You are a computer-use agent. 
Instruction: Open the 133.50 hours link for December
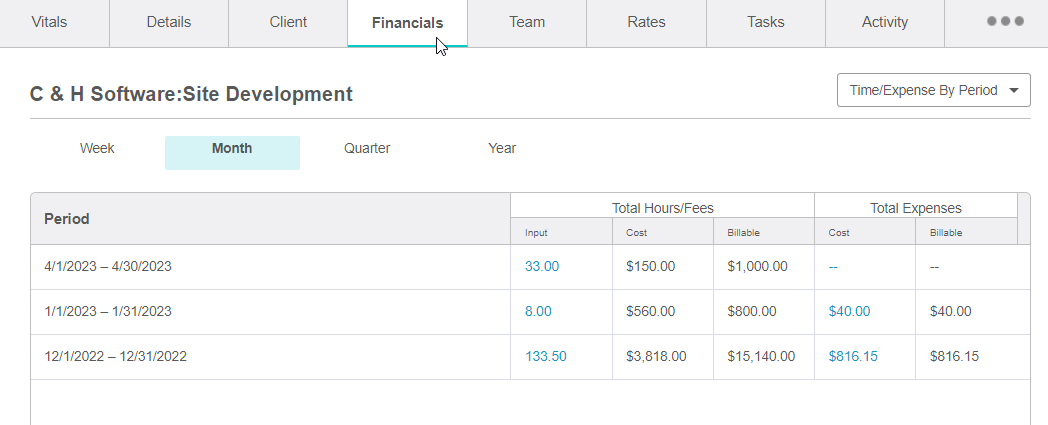[545, 357]
